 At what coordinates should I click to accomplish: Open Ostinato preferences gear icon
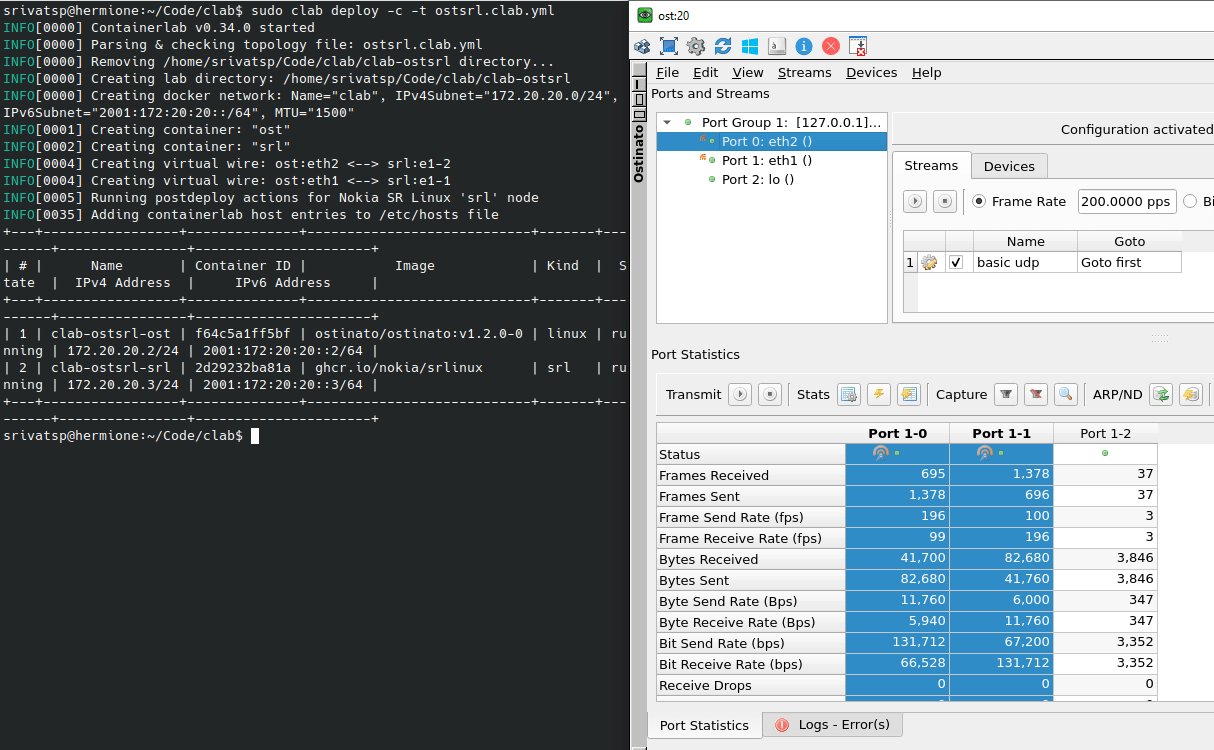click(x=697, y=46)
